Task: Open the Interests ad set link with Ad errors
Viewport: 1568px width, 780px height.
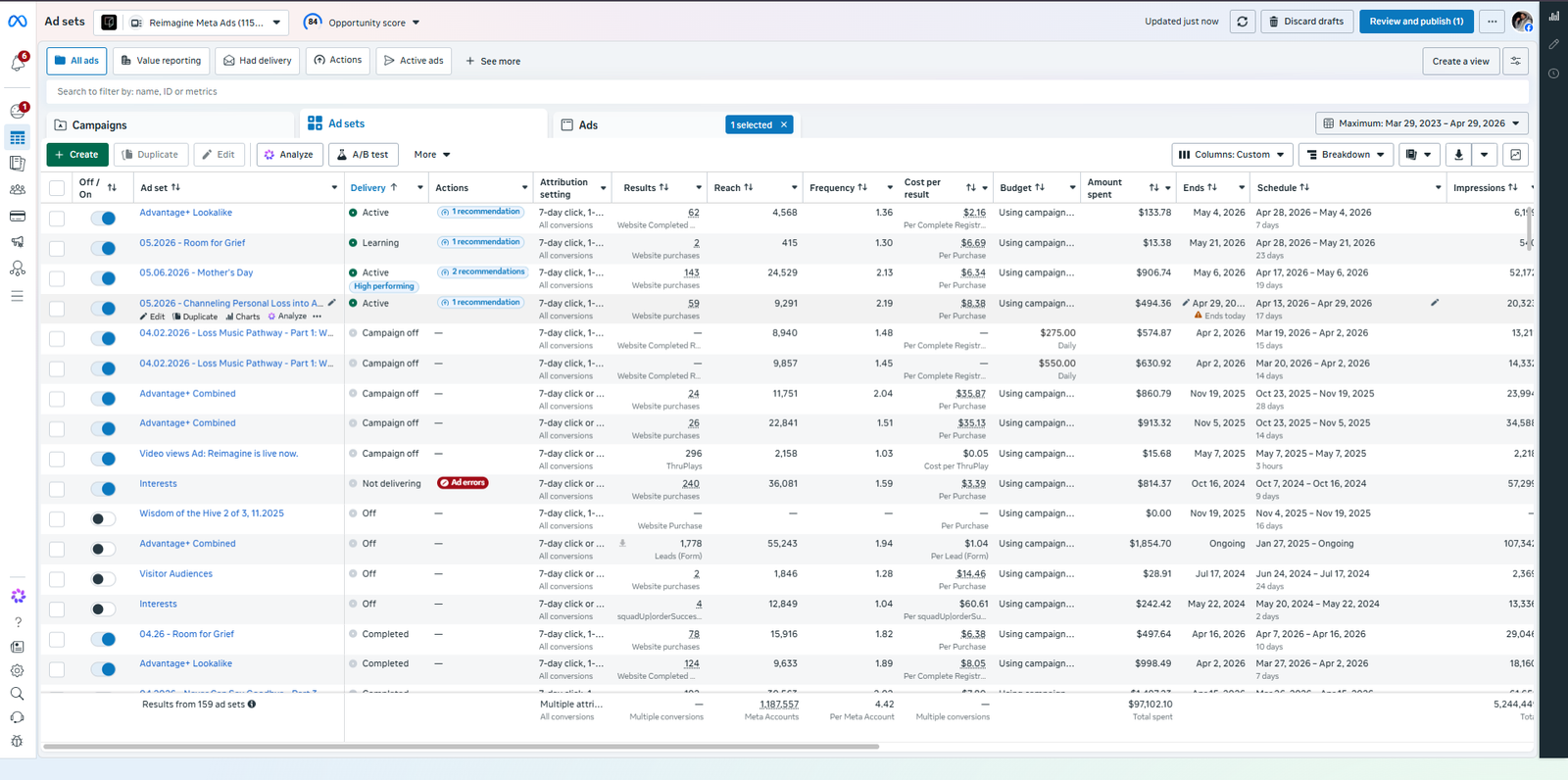Action: [158, 484]
